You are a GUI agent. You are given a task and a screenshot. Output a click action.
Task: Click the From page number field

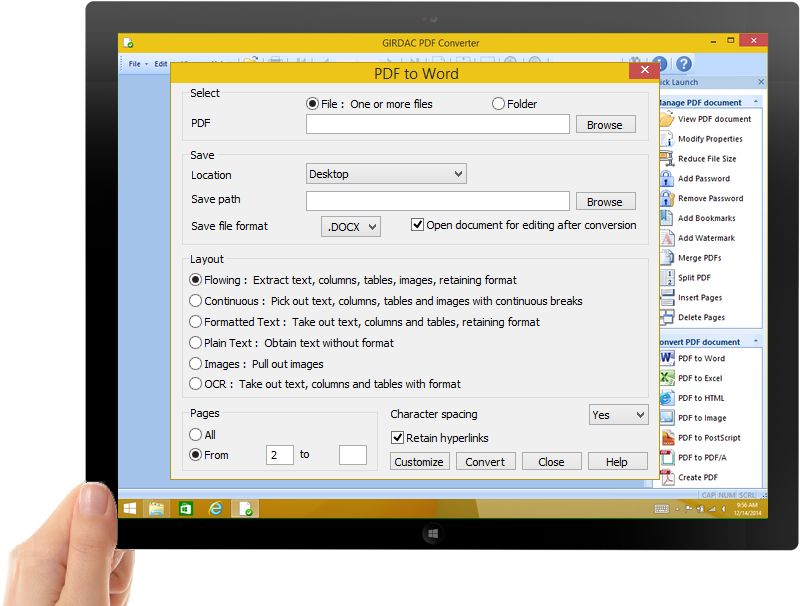coord(280,454)
